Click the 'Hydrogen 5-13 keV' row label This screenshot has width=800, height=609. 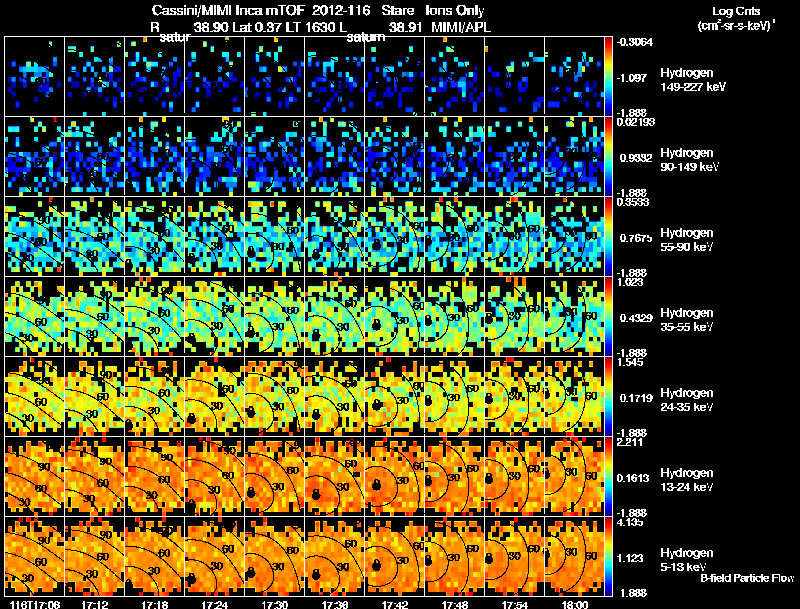point(687,560)
